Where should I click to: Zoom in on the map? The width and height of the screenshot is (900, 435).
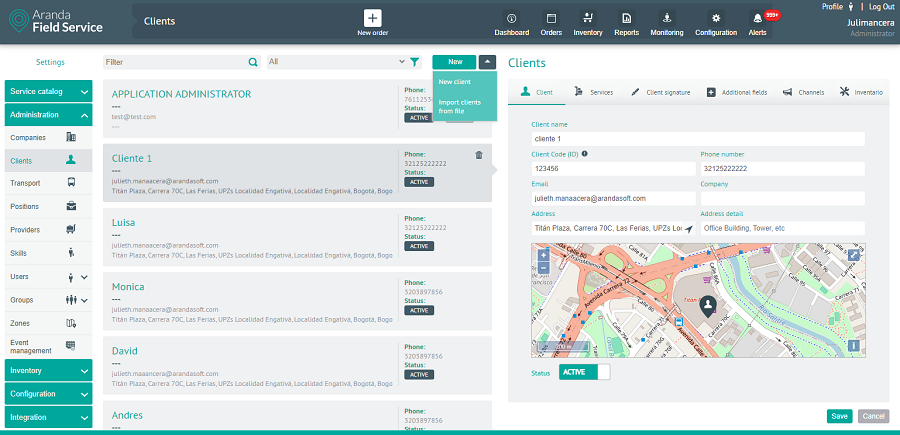[x=543, y=255]
